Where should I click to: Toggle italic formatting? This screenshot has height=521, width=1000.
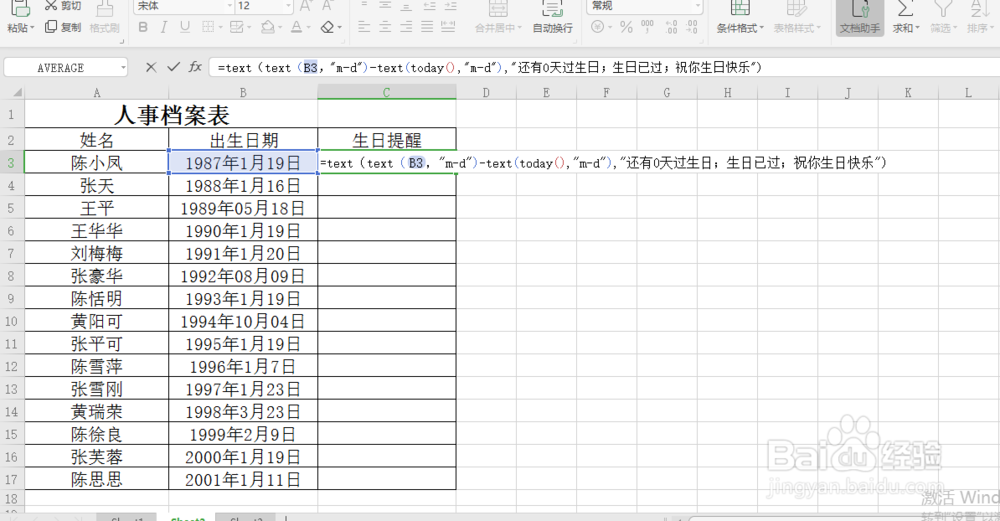(164, 27)
